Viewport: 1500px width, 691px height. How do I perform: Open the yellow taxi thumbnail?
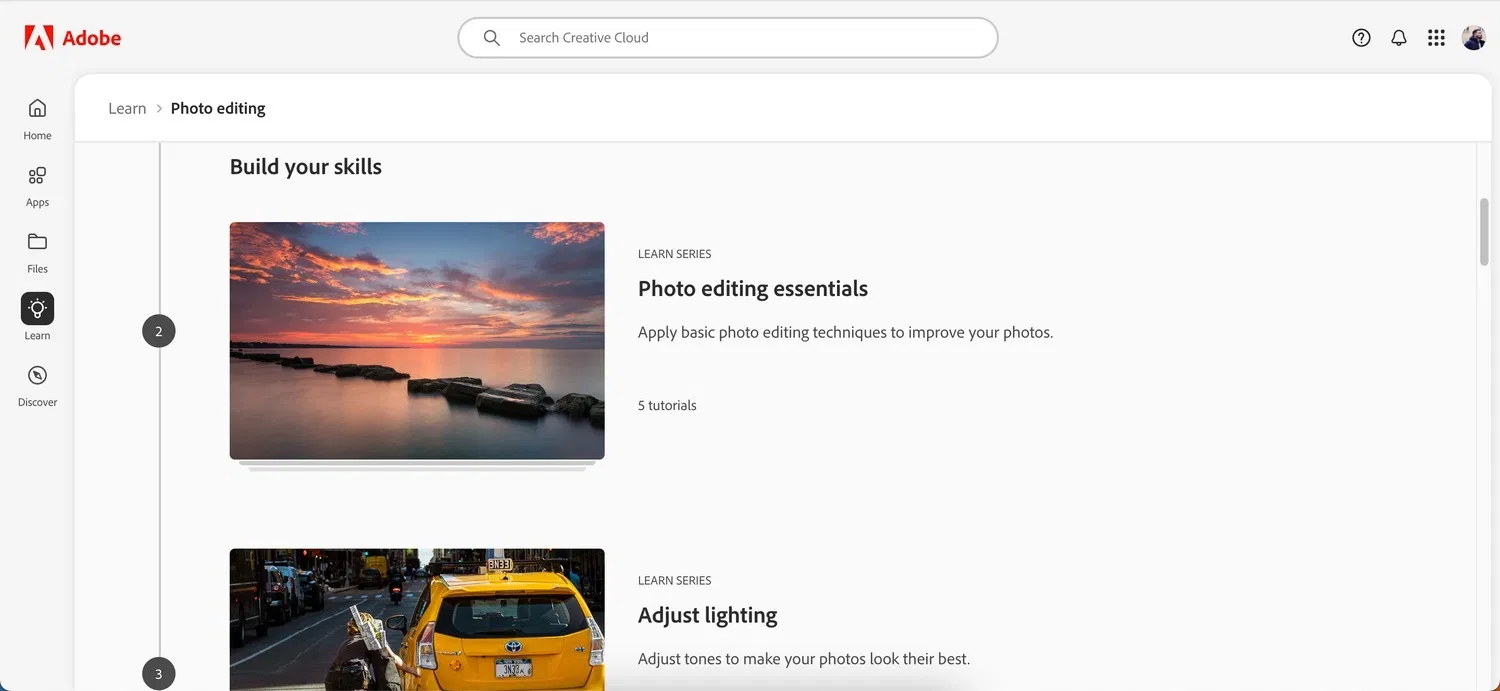(x=417, y=620)
